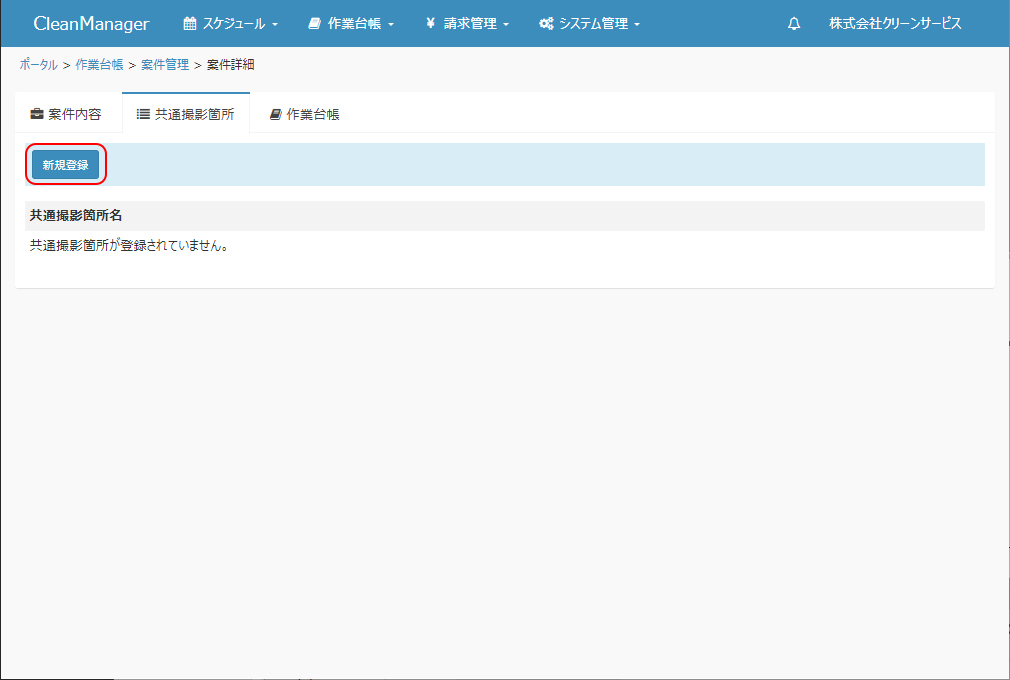The height and width of the screenshot is (680, 1010).
Task: Expand the navbar 作業台帳 dropdown arrow
Action: coord(391,25)
